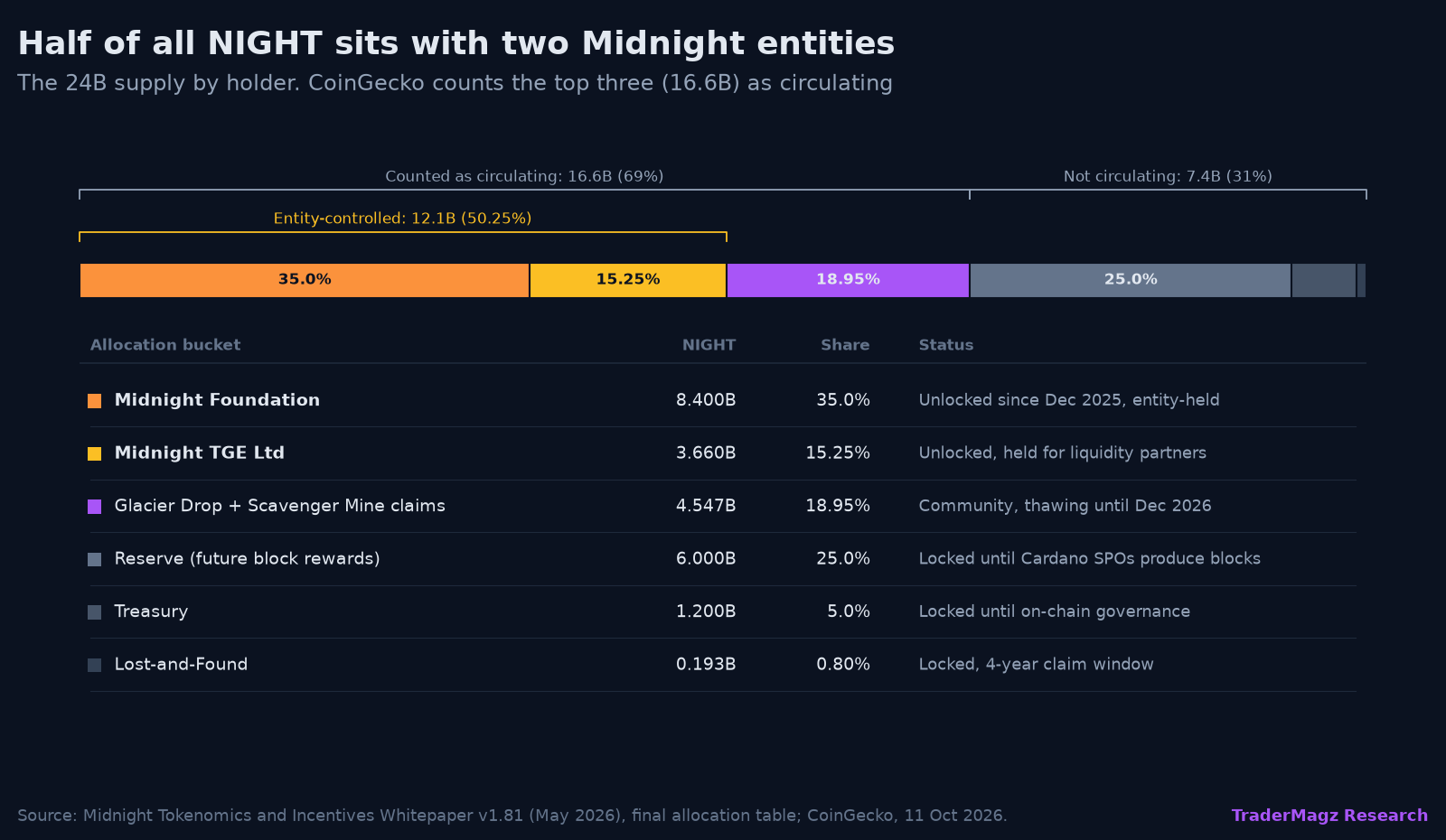The width and height of the screenshot is (1446, 840).
Task: Click 'Locked until Cardano SPOs produce blocks'
Action: tap(1089, 558)
